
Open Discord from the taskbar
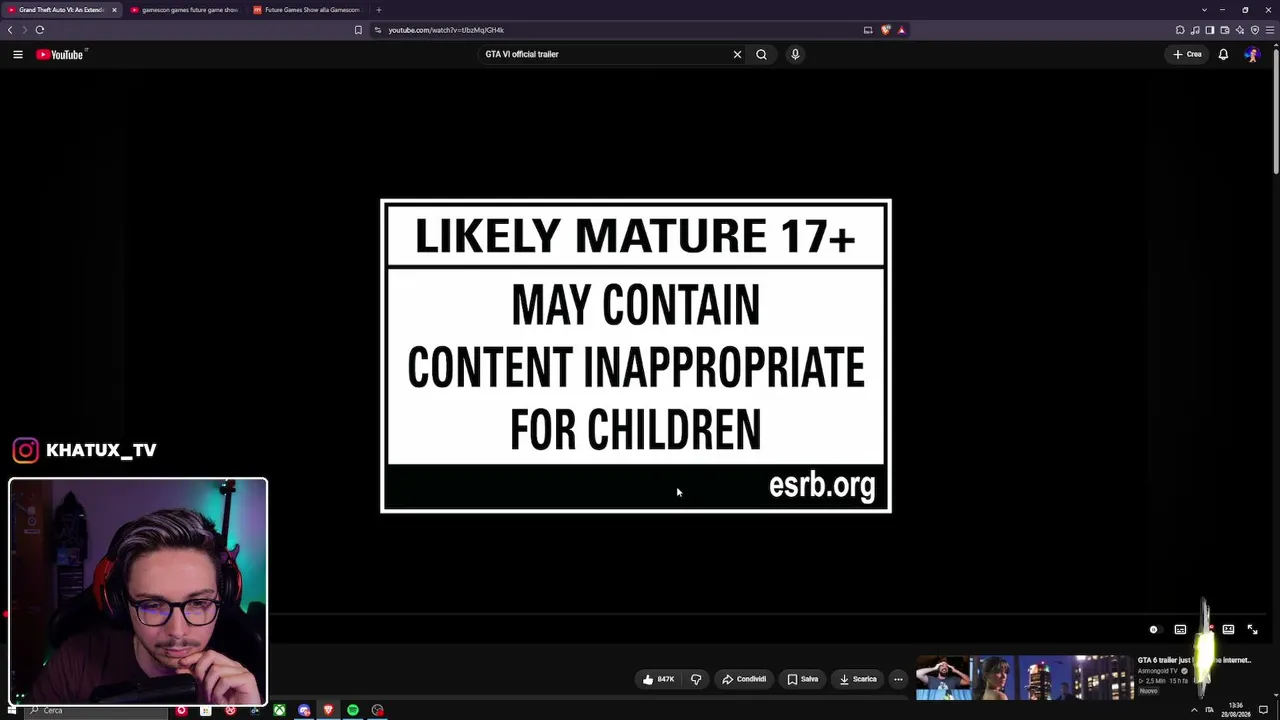click(304, 711)
